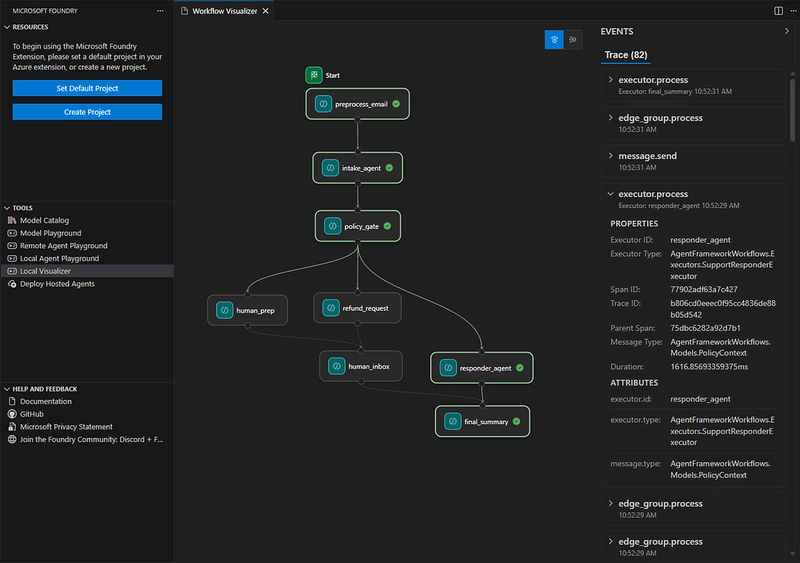Click the Events panel vertical scrollbar thumb
This screenshot has height=563, width=800.
point(792,110)
